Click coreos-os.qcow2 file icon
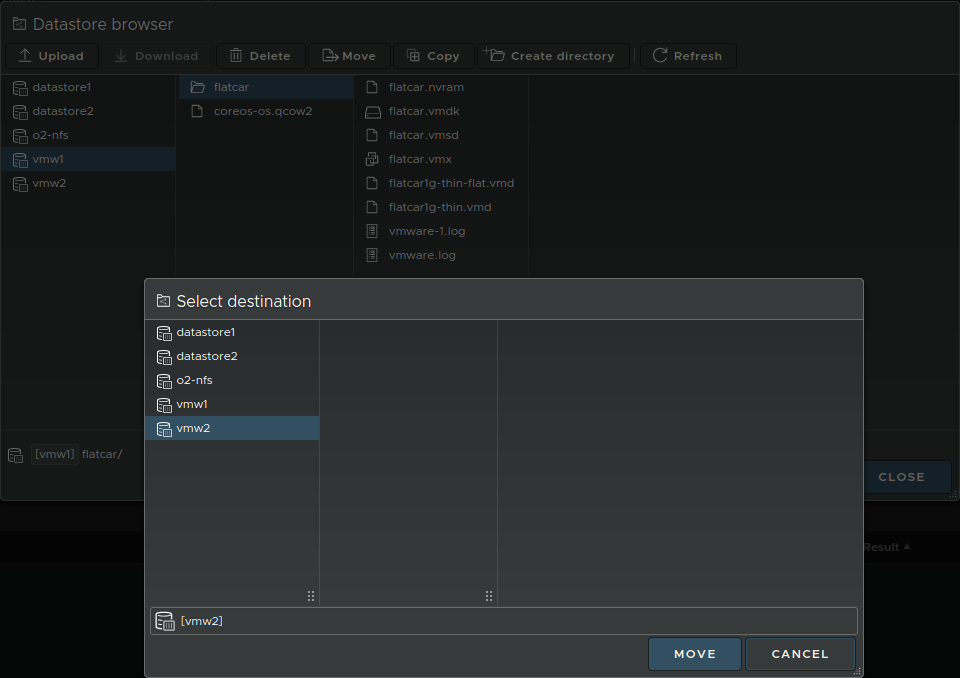 tap(197, 111)
